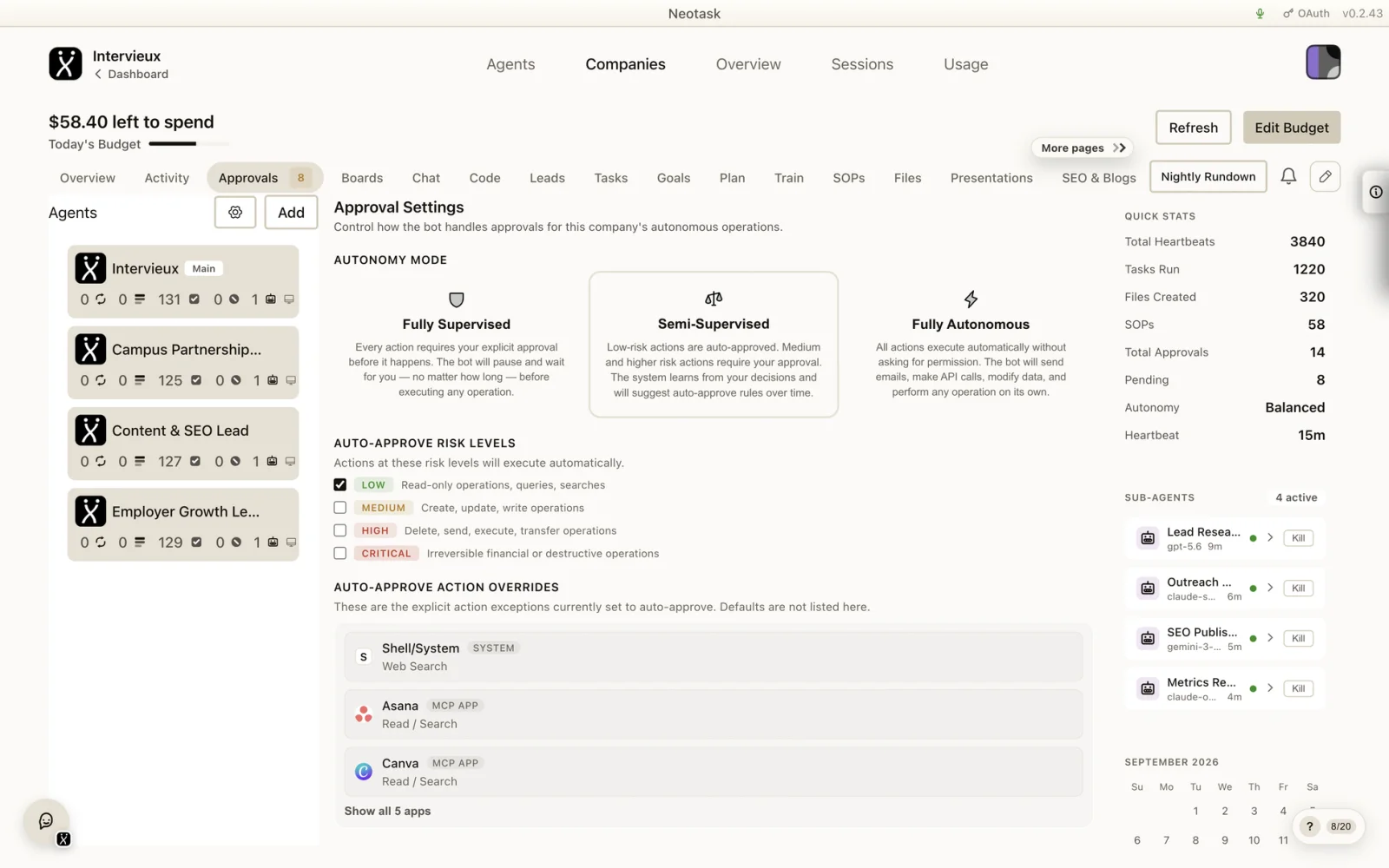Expand the Lead Research sub-agent chevron
1389x868 pixels.
click(1270, 538)
